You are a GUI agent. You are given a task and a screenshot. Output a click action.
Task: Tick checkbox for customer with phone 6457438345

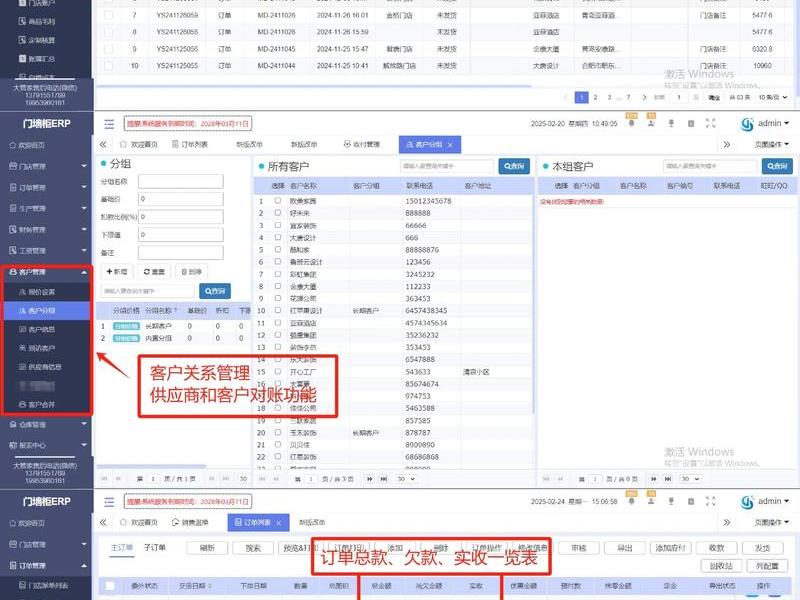point(278,310)
